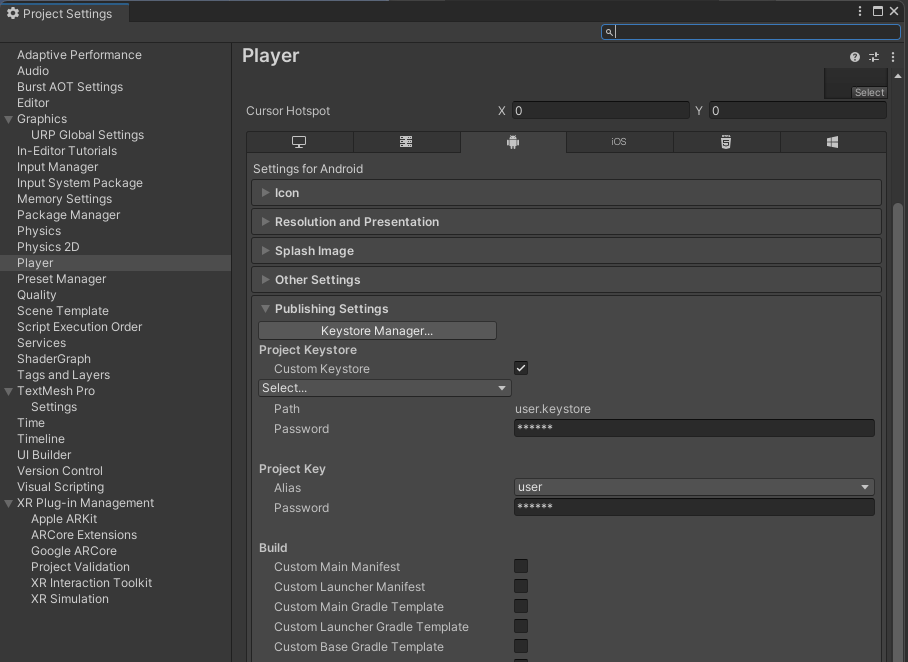Collapse the XR Plug-in Management arrow
The height and width of the screenshot is (662, 908).
click(8, 504)
